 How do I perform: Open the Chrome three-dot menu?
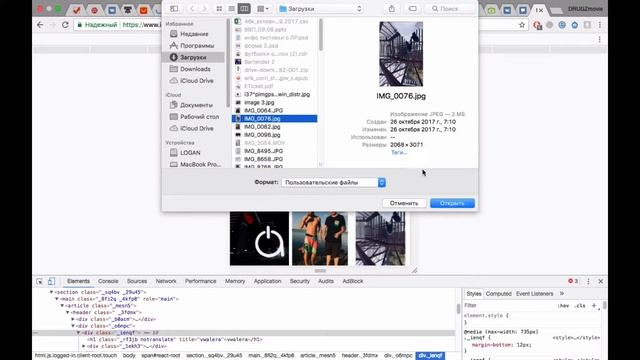point(600,25)
